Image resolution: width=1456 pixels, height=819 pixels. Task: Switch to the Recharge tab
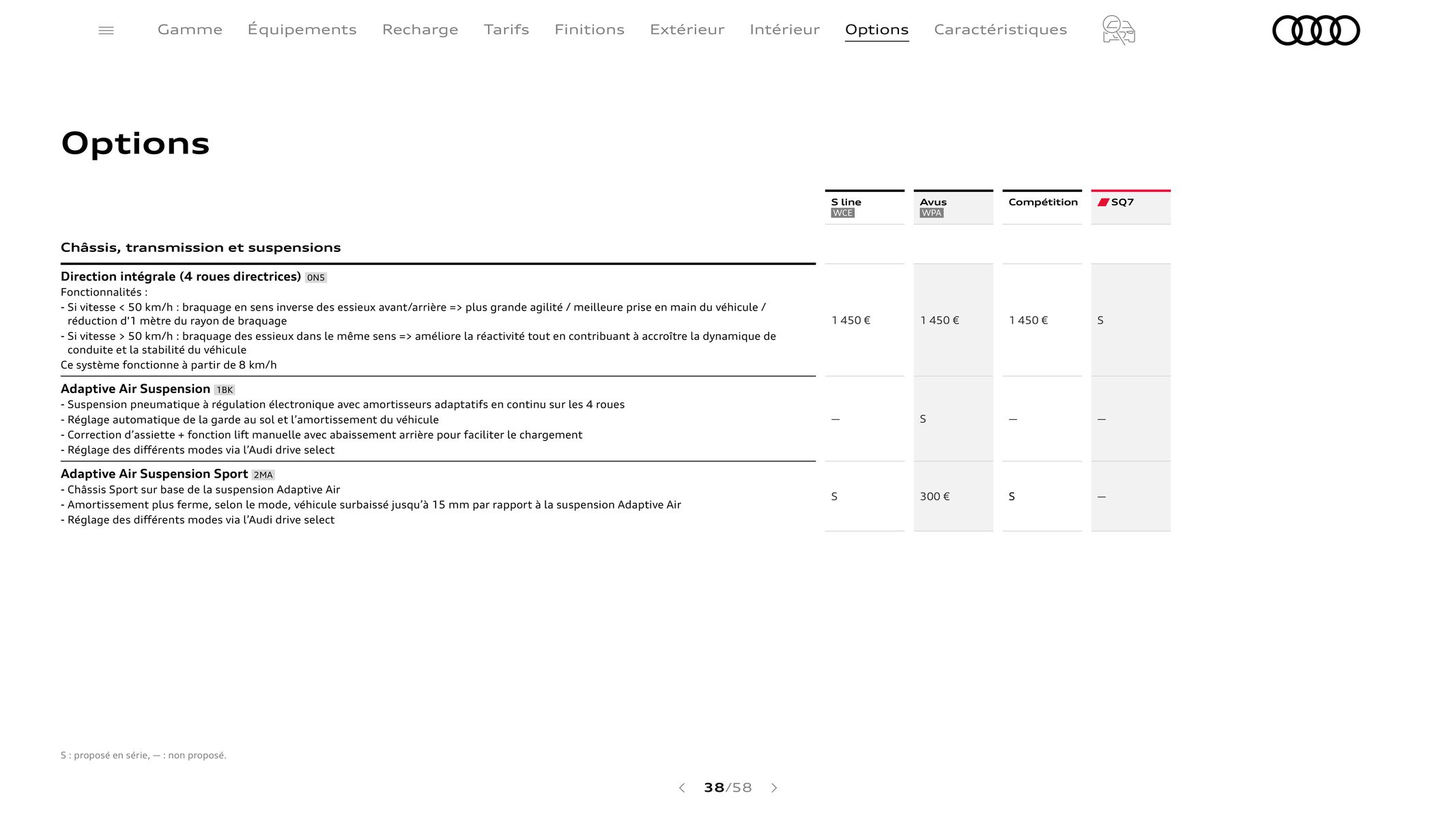420,29
